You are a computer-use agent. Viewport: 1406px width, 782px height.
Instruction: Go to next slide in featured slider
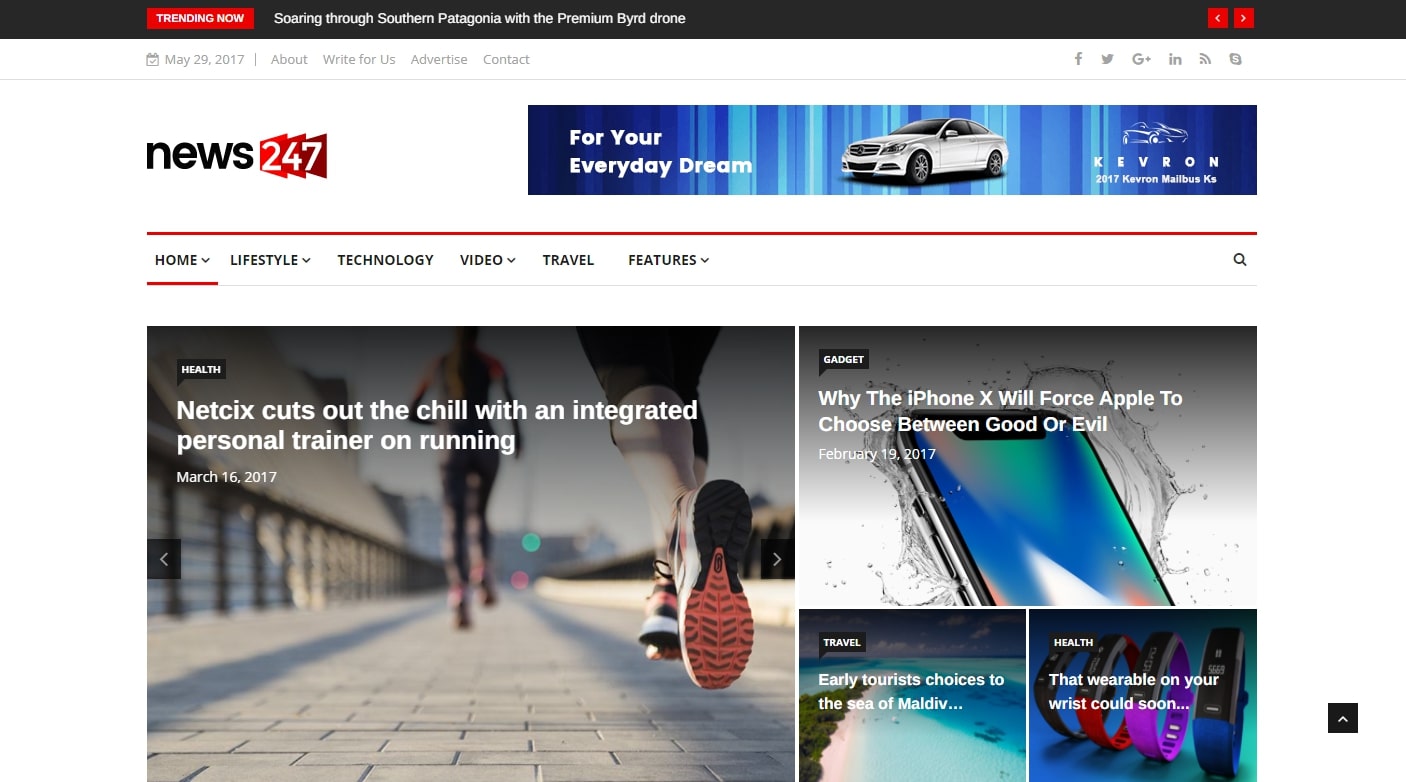[x=777, y=559]
